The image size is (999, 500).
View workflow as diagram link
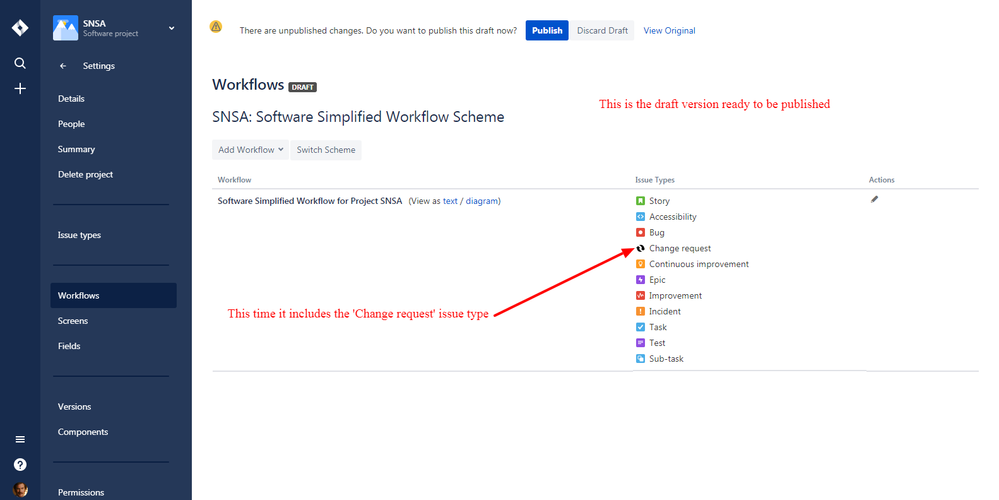482,201
